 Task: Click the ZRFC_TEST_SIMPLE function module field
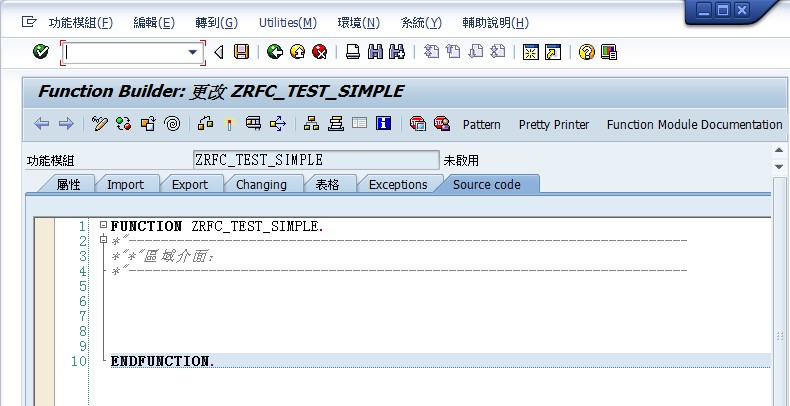click(316, 160)
